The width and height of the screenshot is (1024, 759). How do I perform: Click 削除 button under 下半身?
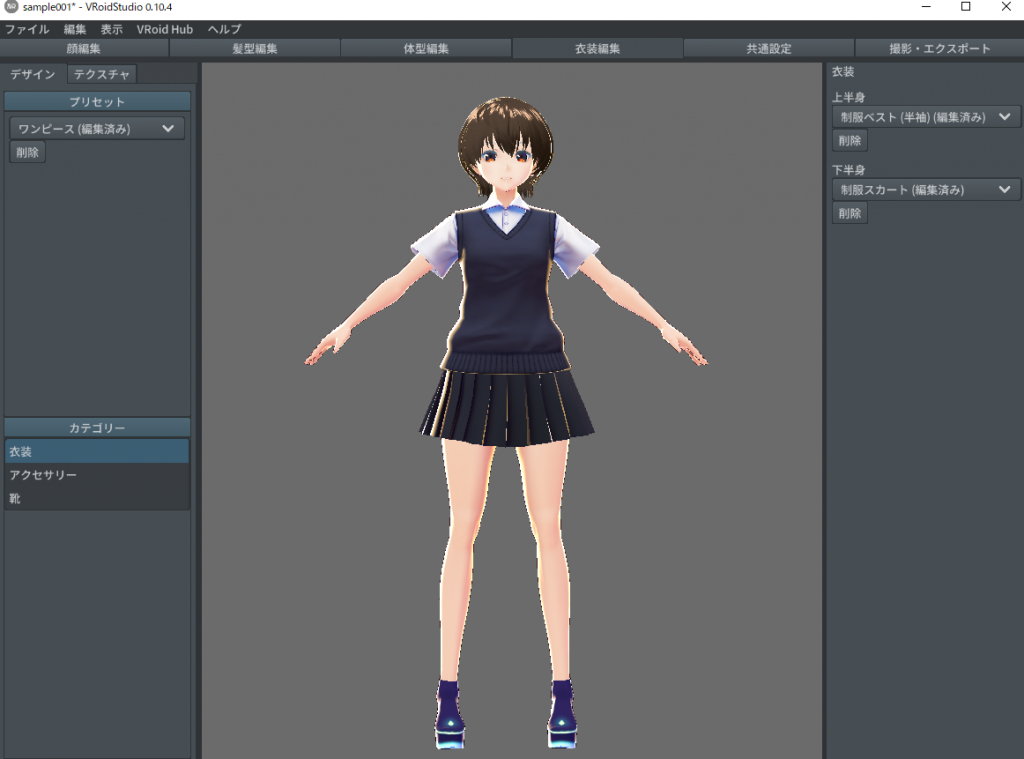click(849, 213)
